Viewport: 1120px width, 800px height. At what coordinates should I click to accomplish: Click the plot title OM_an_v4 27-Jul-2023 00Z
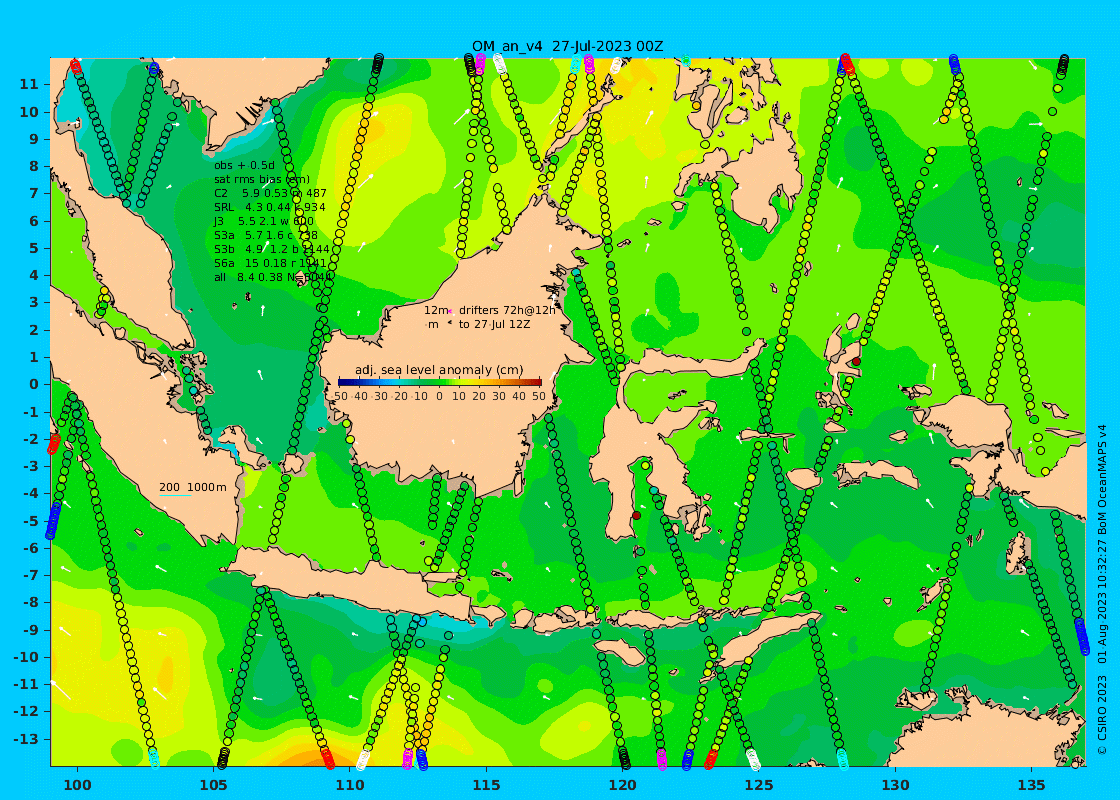click(x=567, y=46)
